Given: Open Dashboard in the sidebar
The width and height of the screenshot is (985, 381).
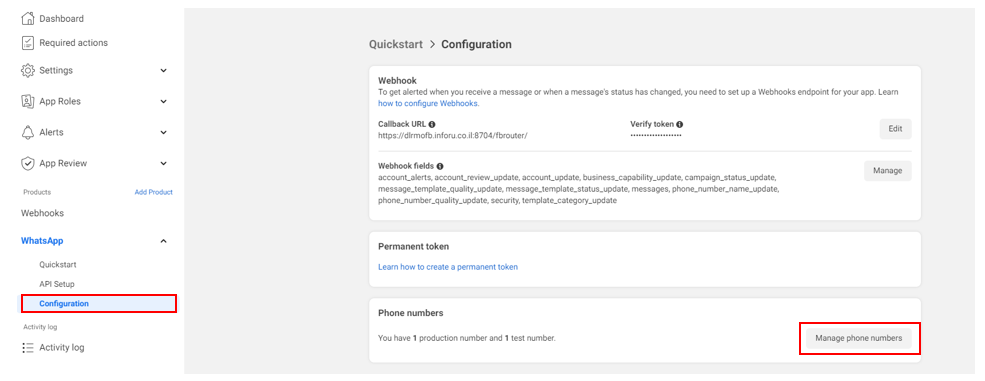Looking at the screenshot, I should pos(62,19).
